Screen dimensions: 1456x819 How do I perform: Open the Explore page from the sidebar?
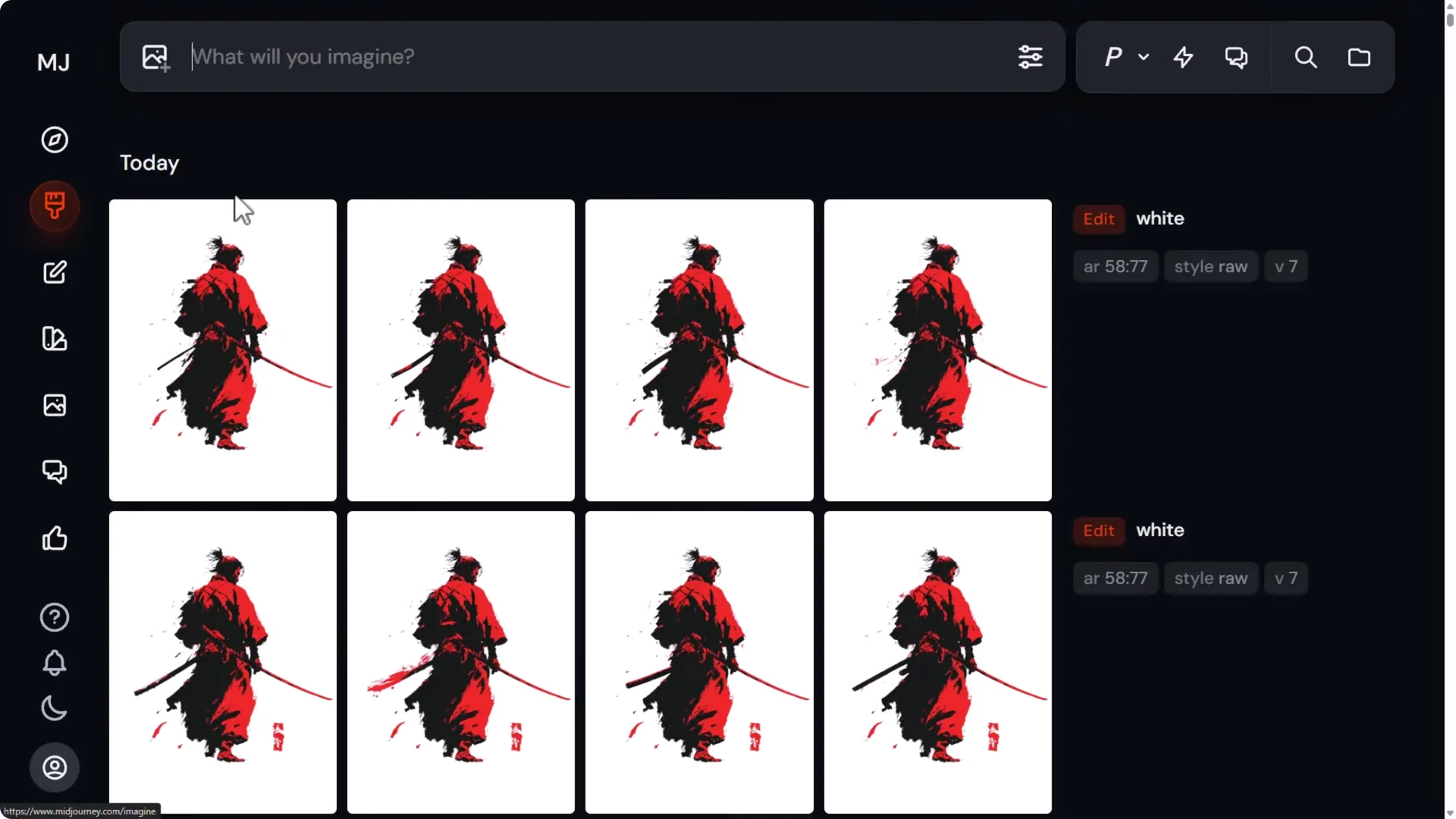pos(54,140)
